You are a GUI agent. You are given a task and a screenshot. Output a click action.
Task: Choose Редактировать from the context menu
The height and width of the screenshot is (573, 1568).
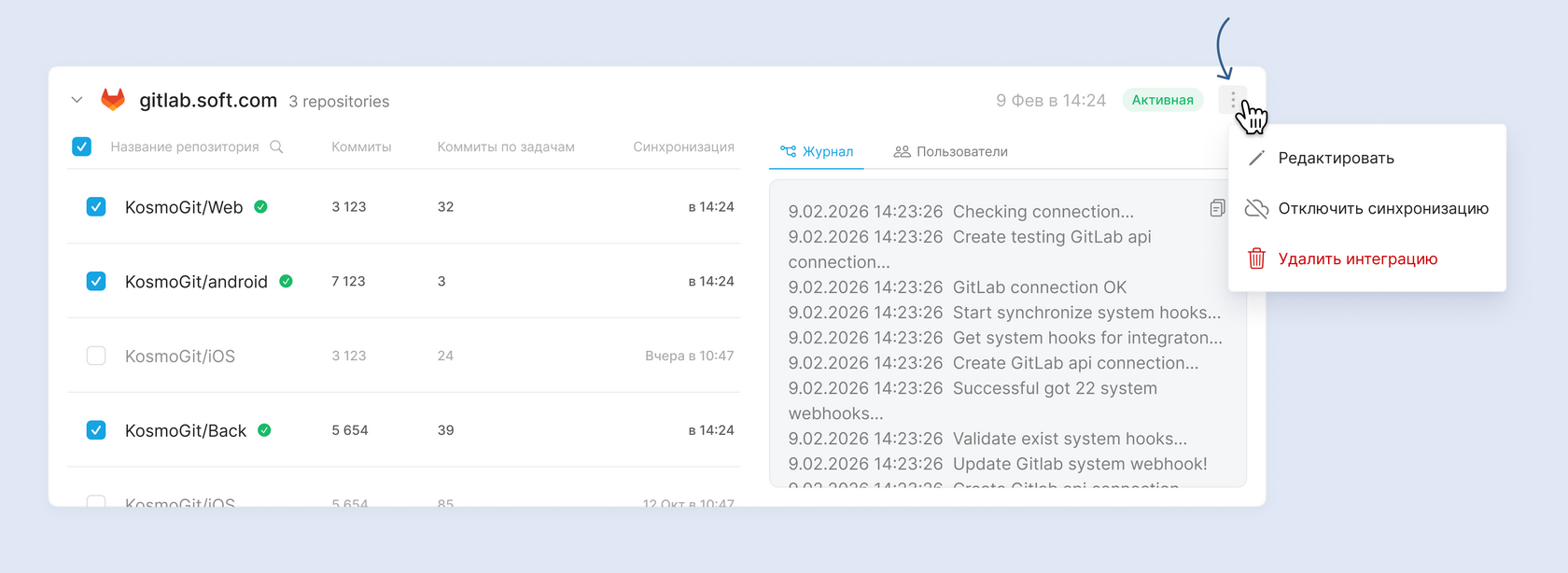click(x=1336, y=158)
